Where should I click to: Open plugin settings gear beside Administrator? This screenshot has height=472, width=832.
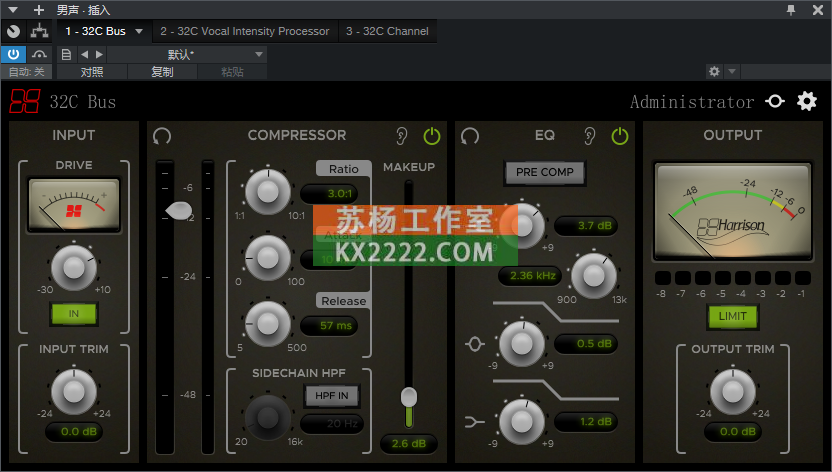click(807, 101)
